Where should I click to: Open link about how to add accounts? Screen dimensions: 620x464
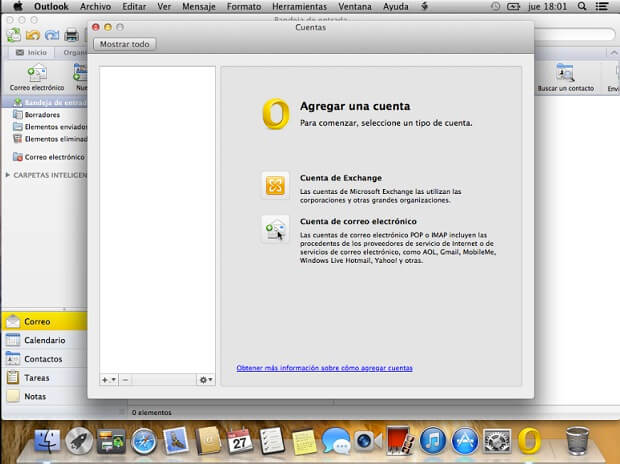(324, 368)
